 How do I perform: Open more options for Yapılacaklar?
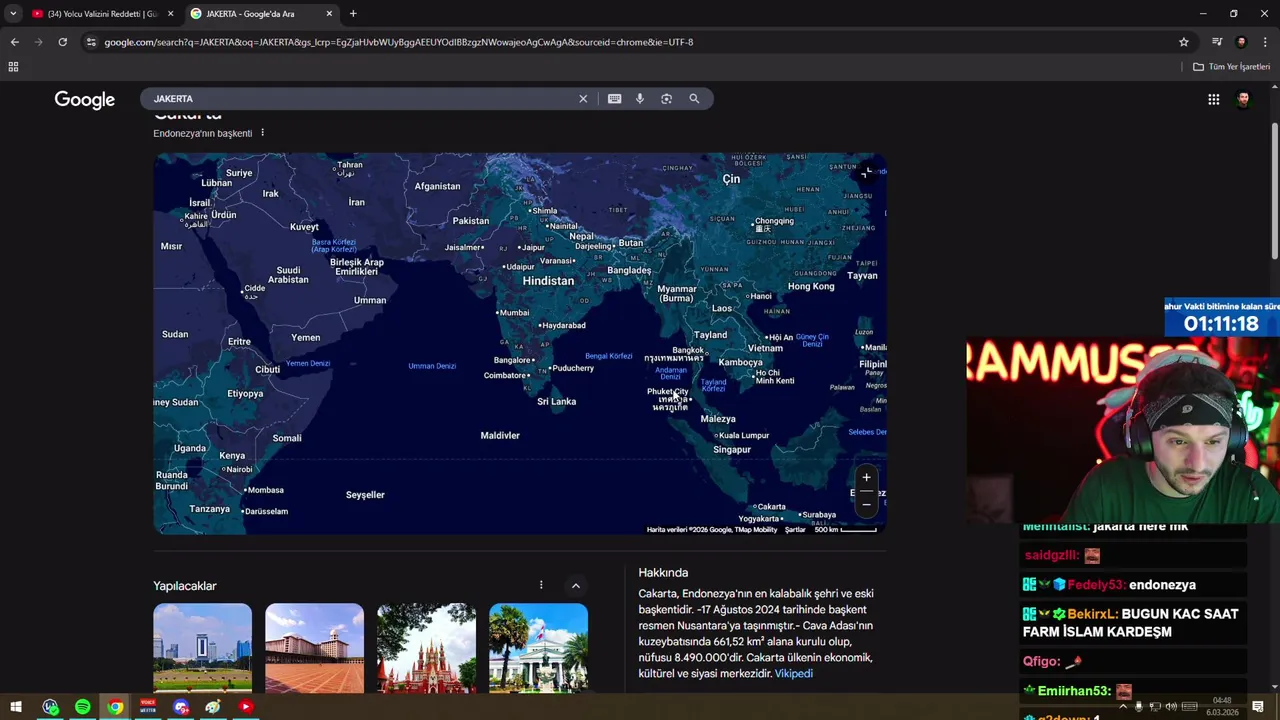pos(541,585)
